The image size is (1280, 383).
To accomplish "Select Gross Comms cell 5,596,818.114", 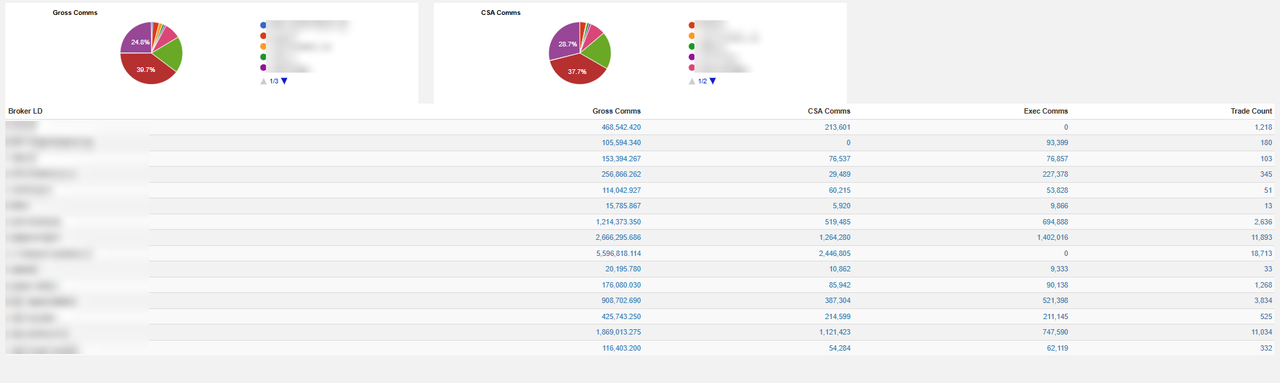I will coord(619,254).
